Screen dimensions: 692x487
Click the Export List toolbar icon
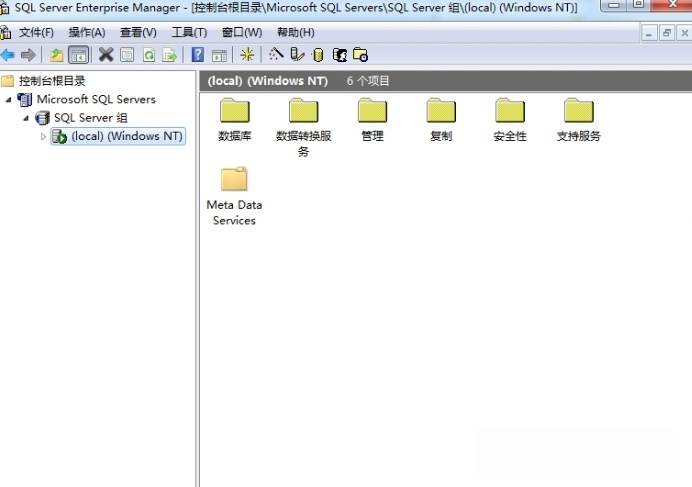[169, 55]
